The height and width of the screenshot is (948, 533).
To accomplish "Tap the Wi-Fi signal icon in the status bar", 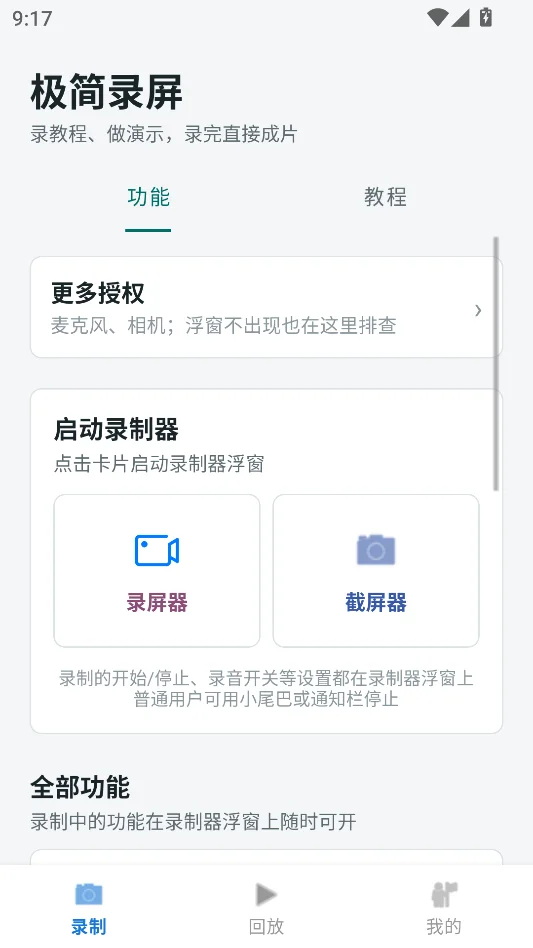I will point(437,18).
